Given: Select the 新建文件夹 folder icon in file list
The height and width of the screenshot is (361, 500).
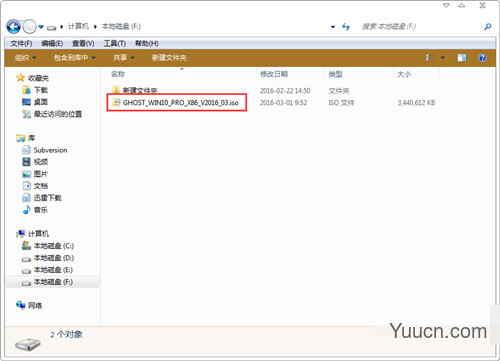Looking at the screenshot, I should [x=116, y=90].
